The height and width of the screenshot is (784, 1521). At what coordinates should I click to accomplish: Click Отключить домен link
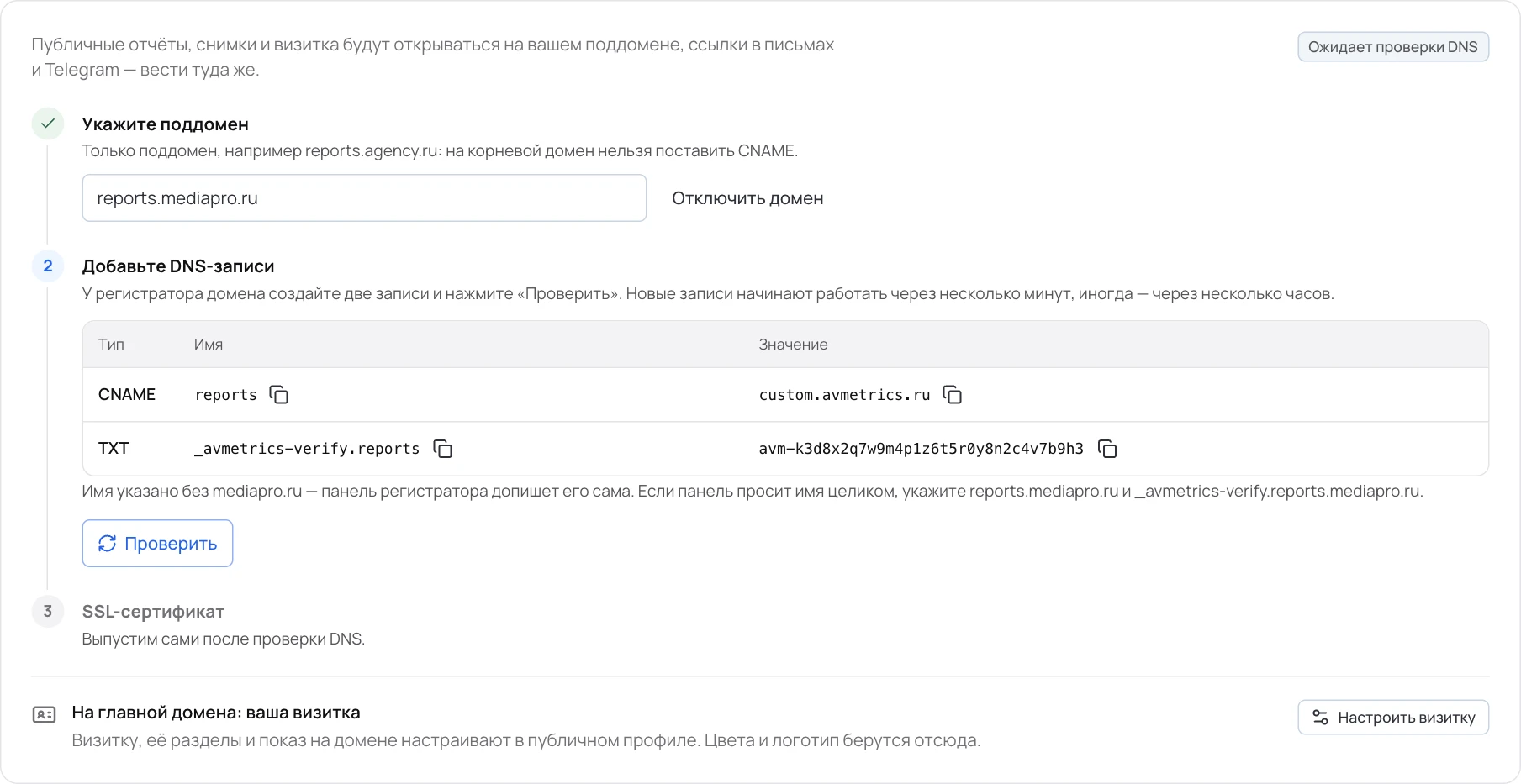[x=747, y=198]
